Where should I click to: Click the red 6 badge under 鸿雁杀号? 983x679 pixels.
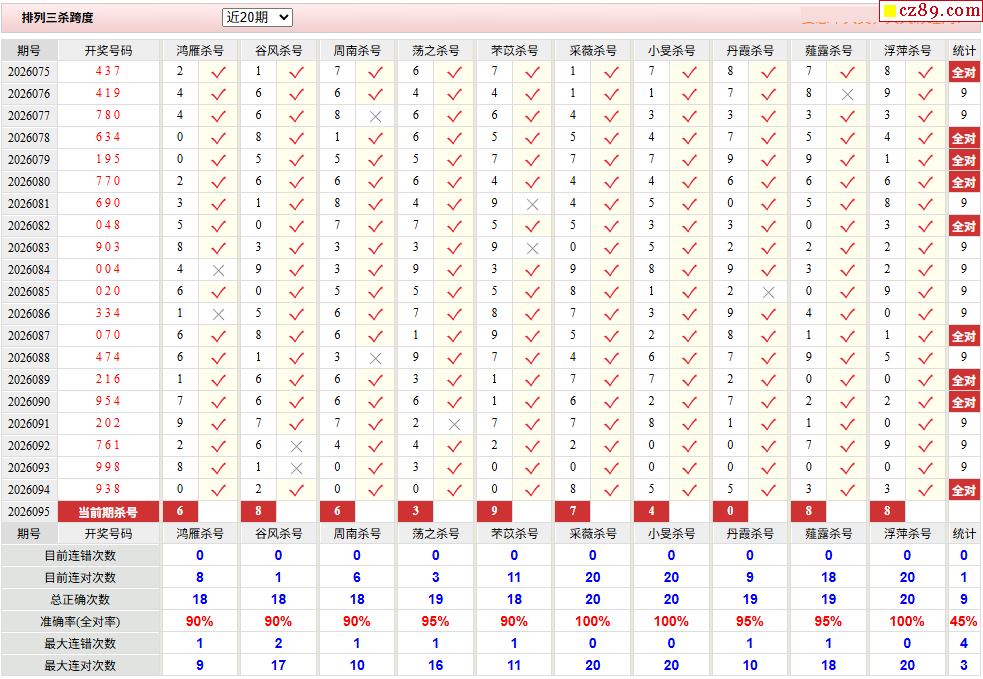[180, 511]
